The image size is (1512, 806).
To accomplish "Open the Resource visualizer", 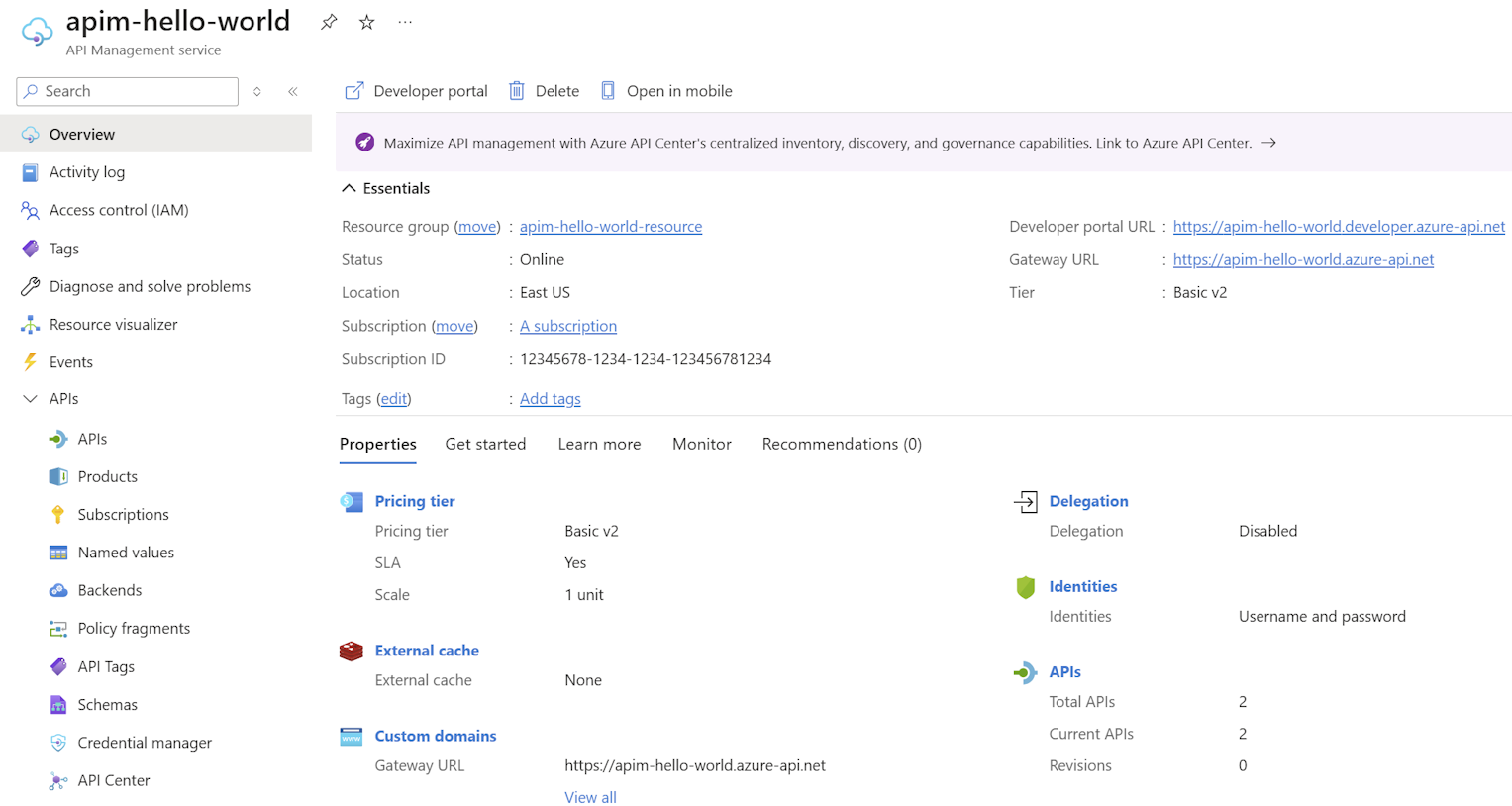I will coord(112,324).
